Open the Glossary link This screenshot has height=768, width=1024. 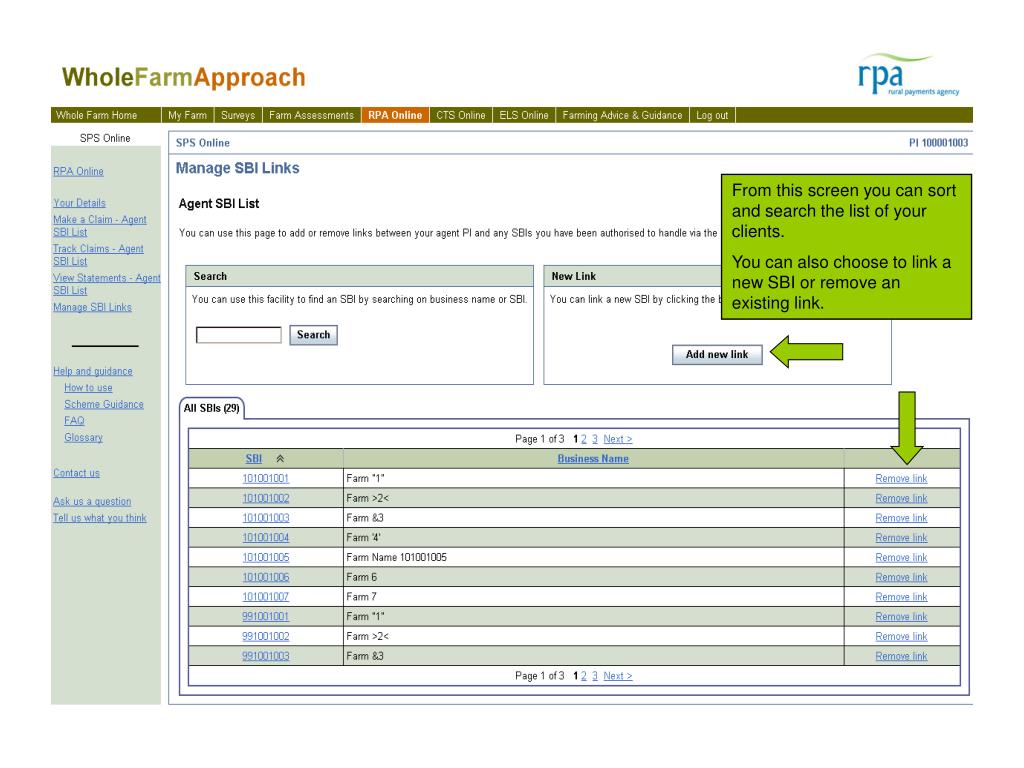pos(84,438)
